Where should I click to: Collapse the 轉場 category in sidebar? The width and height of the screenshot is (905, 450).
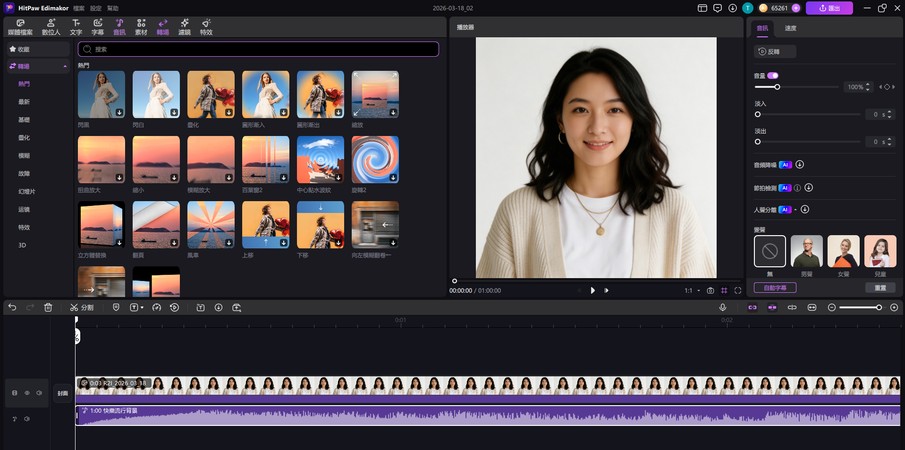(x=65, y=66)
